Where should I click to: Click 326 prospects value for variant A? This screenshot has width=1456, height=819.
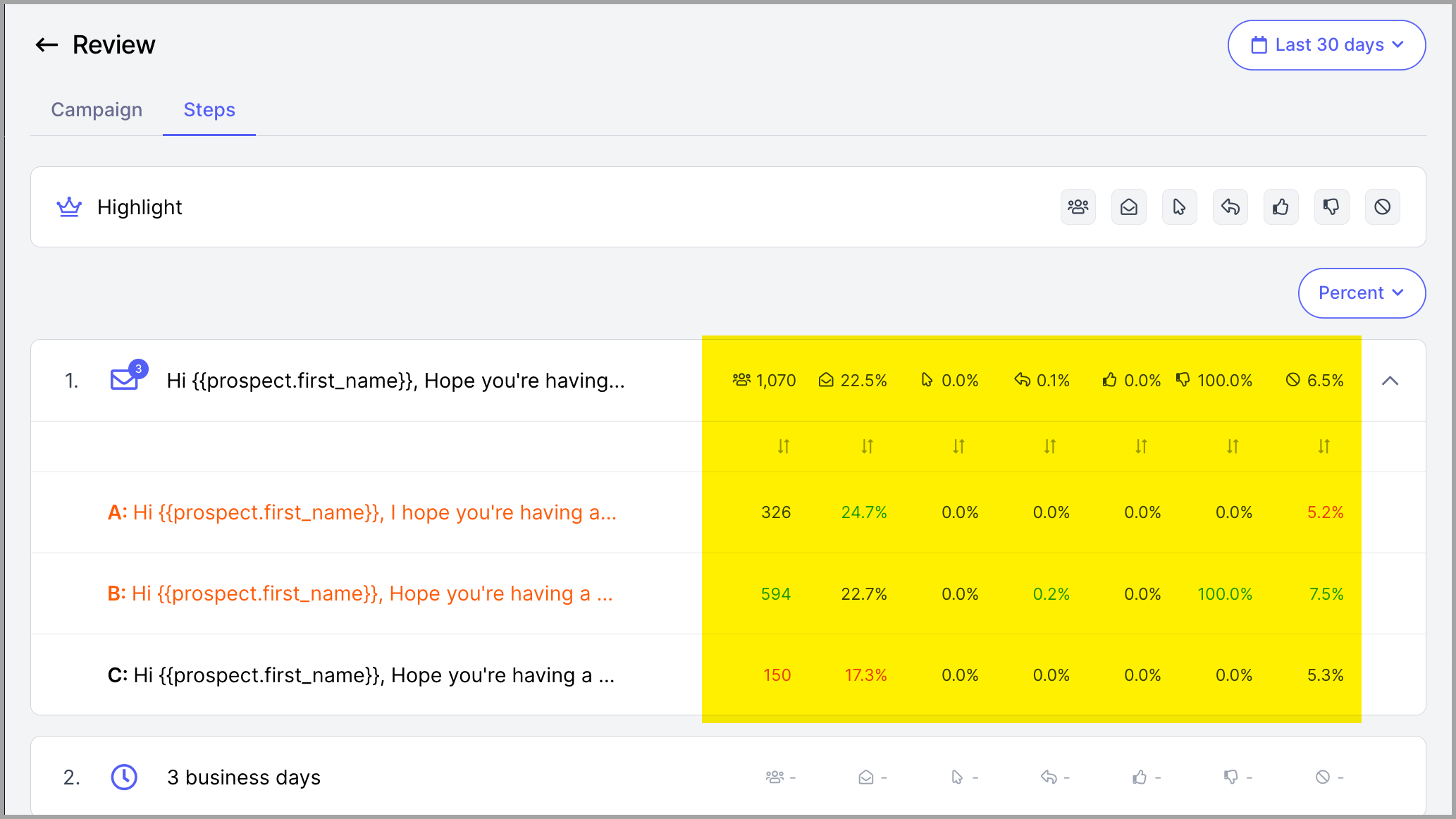point(776,513)
